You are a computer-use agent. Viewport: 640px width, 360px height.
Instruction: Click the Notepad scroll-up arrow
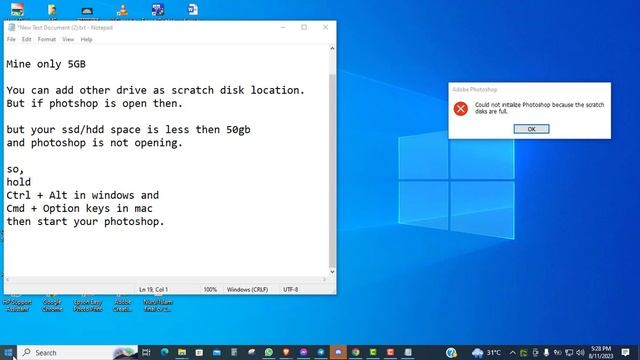(x=332, y=48)
